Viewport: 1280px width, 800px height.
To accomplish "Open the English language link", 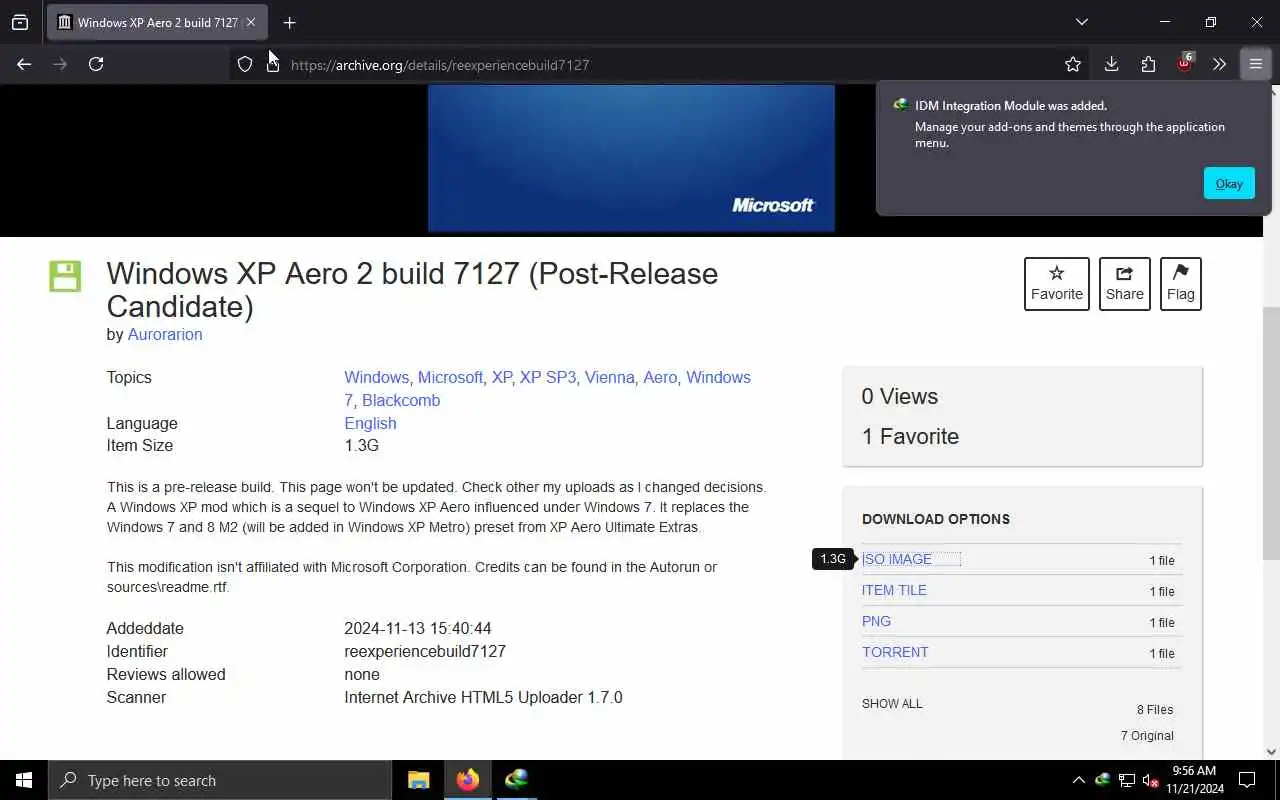I will (370, 423).
